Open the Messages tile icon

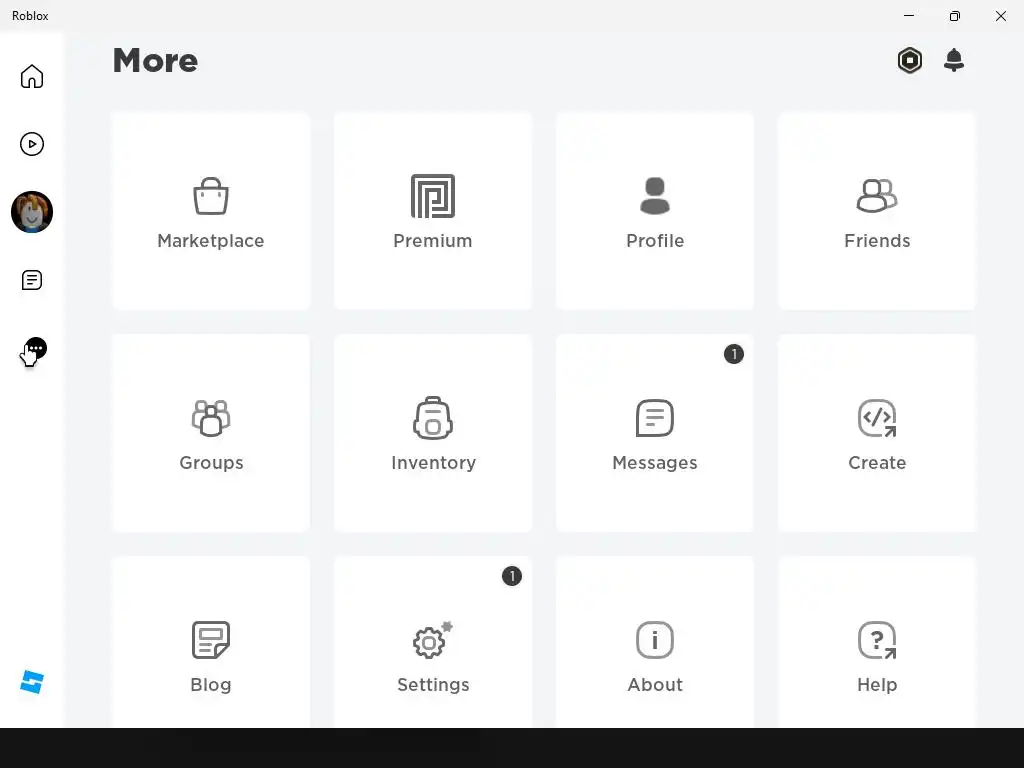655,418
